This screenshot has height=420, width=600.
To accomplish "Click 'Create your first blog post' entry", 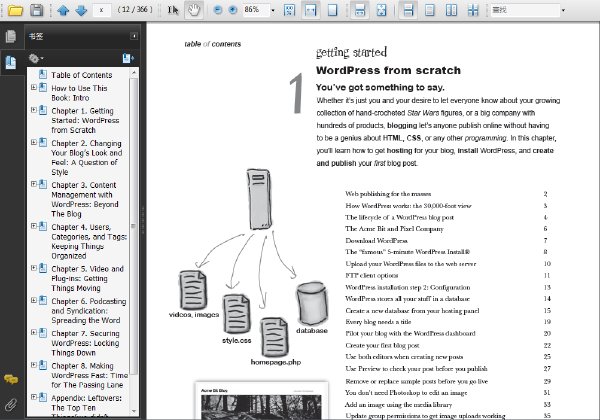I will click(382, 345).
